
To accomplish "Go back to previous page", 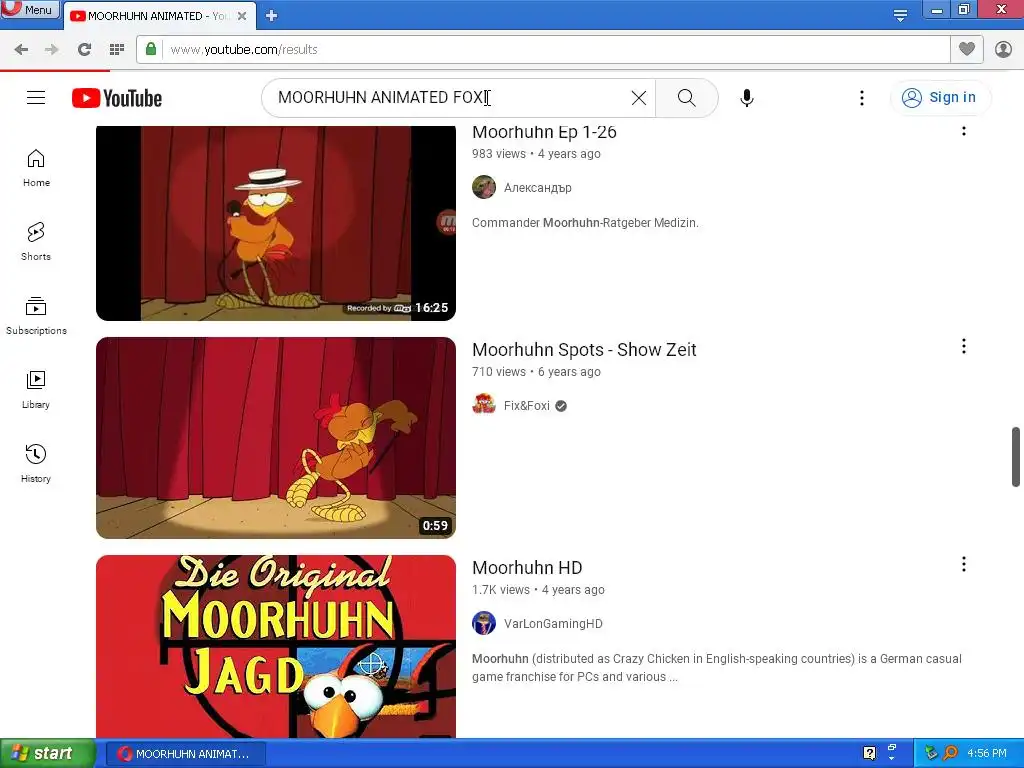I will click(x=21, y=50).
